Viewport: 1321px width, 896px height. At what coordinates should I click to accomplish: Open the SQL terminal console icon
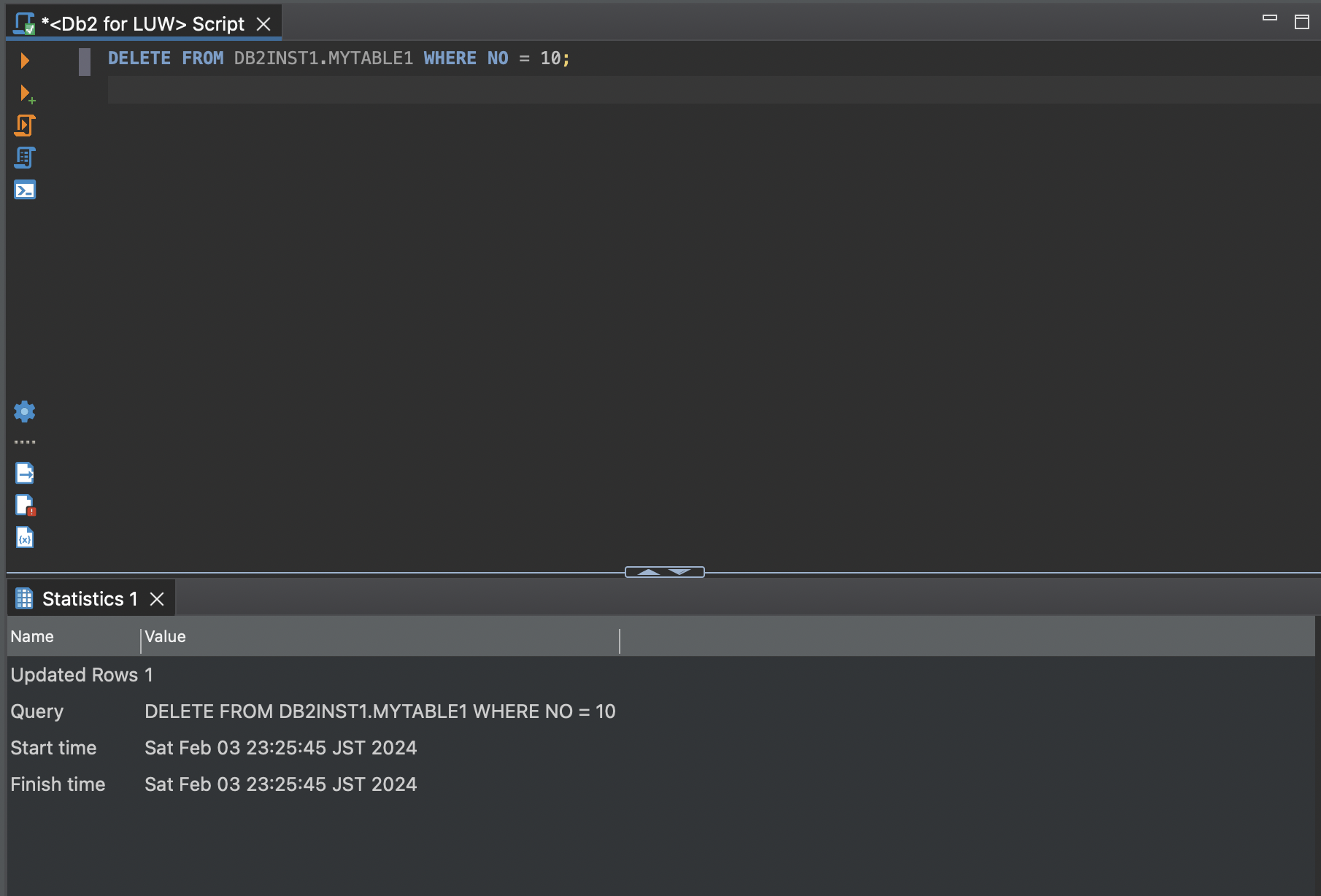(x=25, y=190)
